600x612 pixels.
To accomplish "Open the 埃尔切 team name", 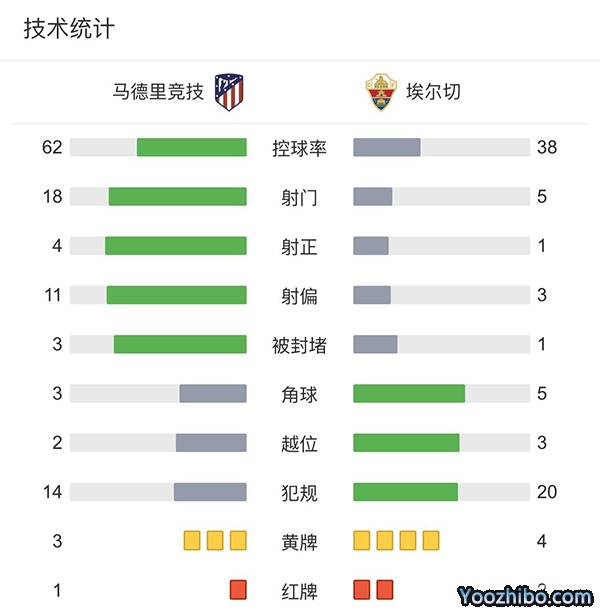I will coord(433,93).
